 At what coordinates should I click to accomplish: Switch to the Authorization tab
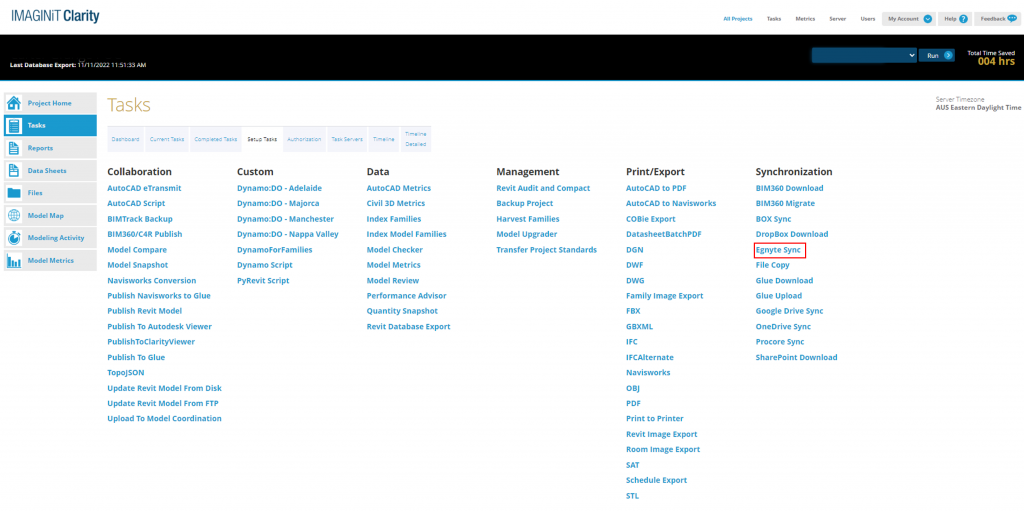point(304,139)
